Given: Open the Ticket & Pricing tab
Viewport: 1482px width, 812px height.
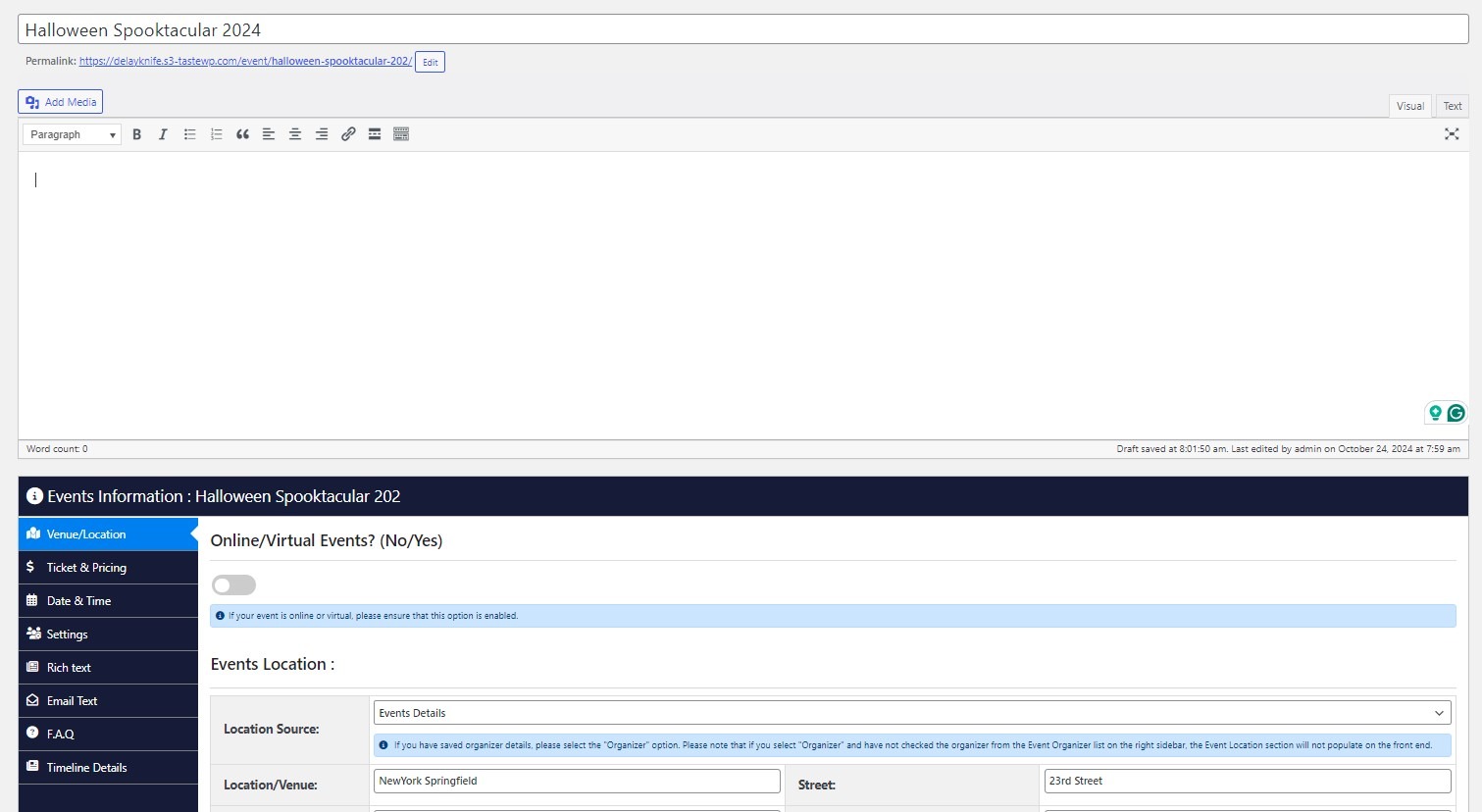Looking at the screenshot, I should point(86,568).
